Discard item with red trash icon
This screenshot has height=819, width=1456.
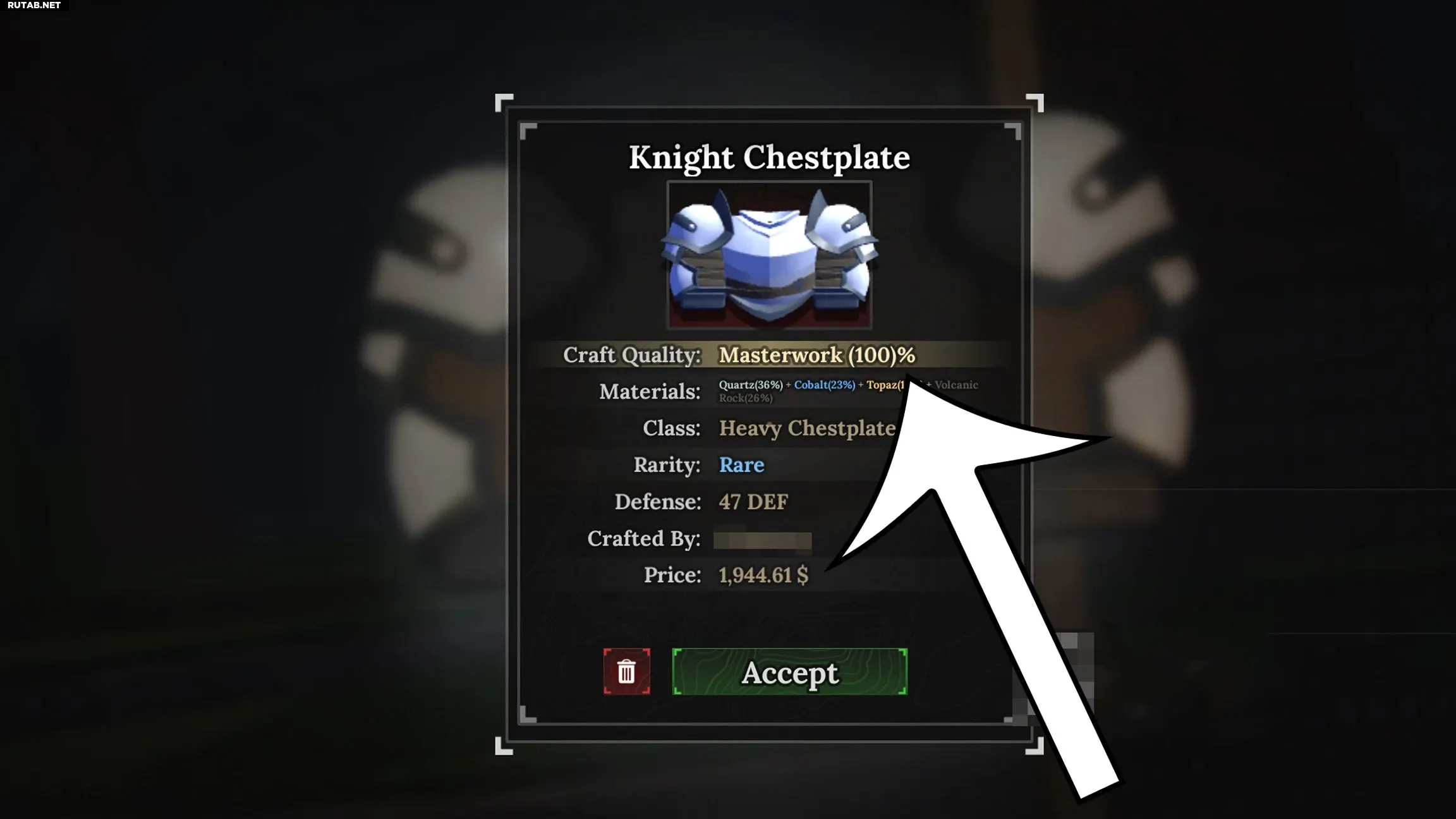[626, 672]
